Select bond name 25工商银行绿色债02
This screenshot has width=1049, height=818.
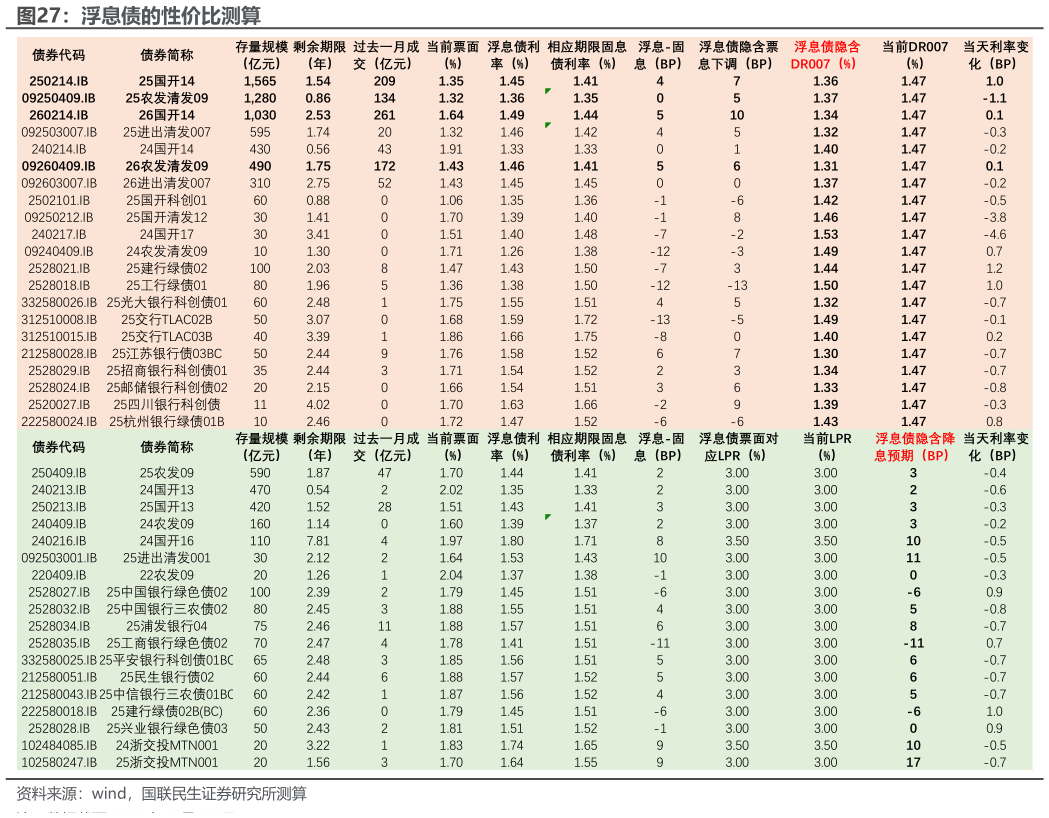(167, 644)
